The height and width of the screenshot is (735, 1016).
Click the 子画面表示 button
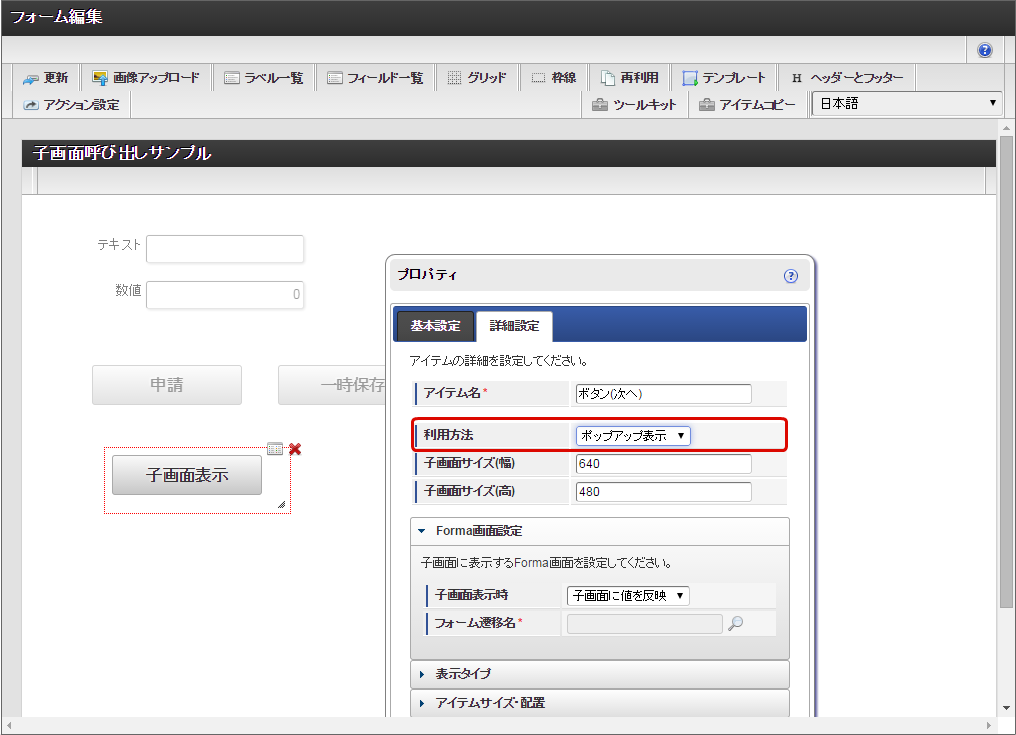click(x=187, y=476)
